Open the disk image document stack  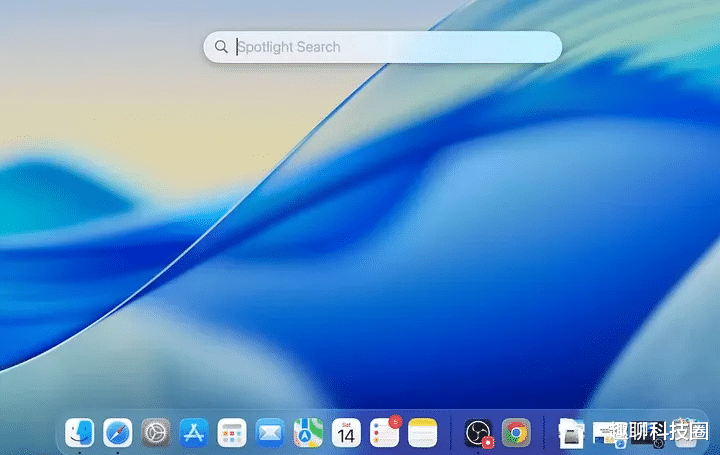pyautogui.click(x=571, y=433)
